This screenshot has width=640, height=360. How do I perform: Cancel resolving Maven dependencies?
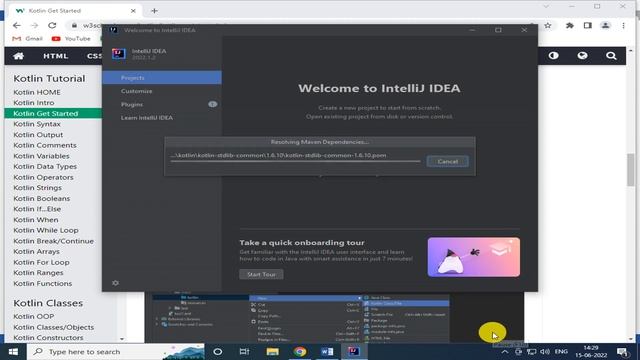(x=448, y=161)
